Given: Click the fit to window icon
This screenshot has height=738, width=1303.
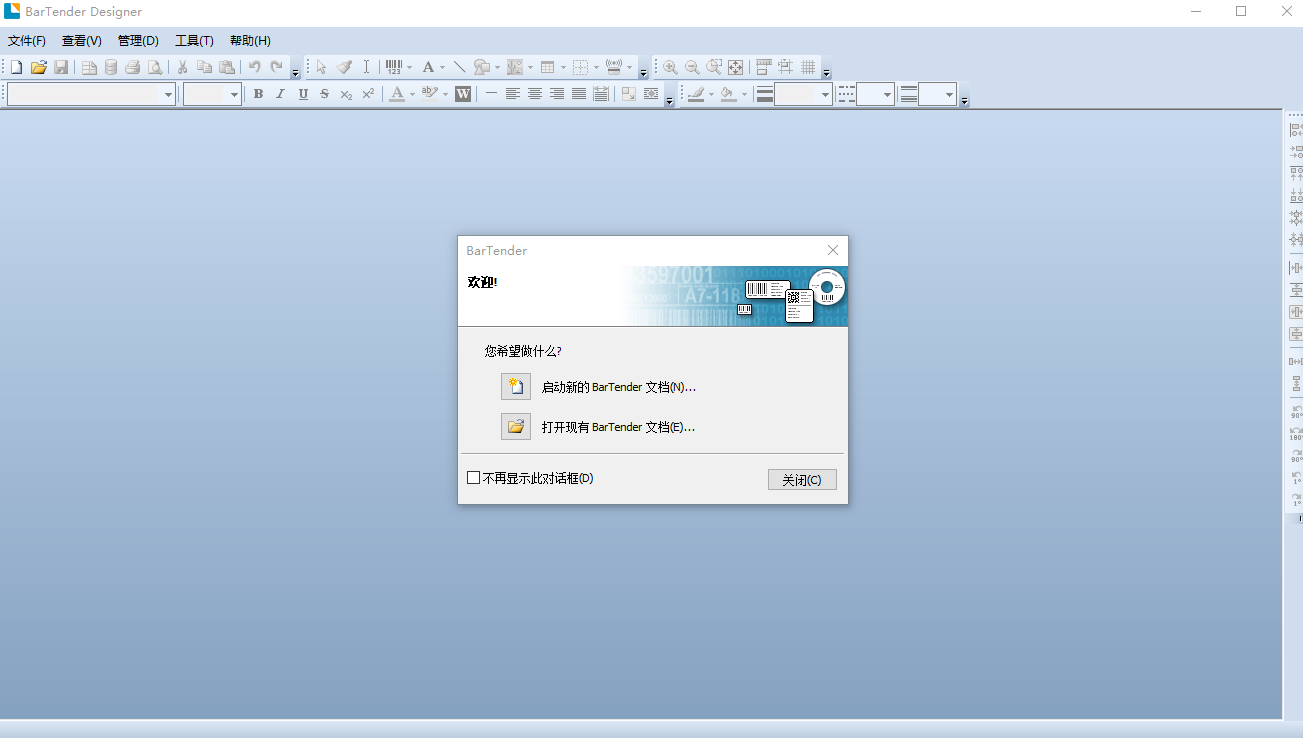Looking at the screenshot, I should tap(736, 67).
